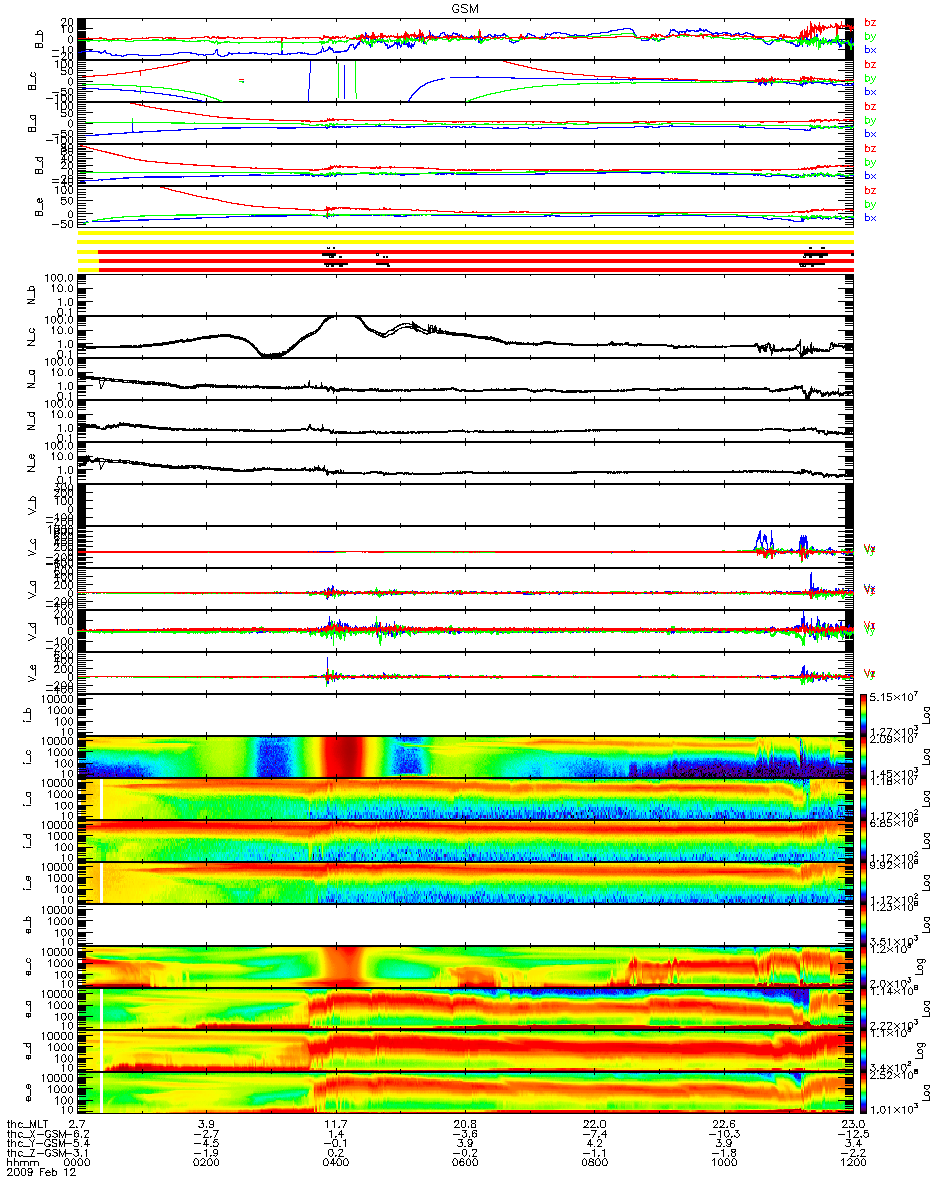This screenshot has width=930, height=1200.
Task: Click the green by legend of B_b panel
Action: pos(870,36)
